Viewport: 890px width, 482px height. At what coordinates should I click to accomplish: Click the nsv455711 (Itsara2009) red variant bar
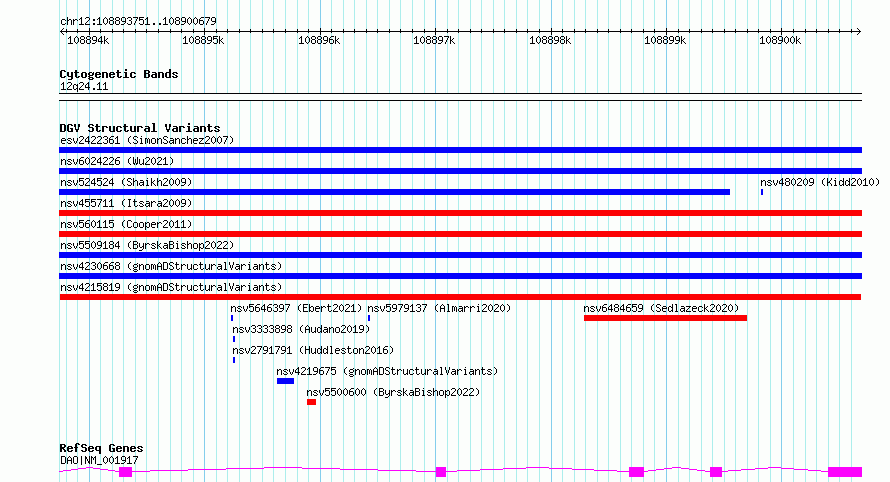point(460,213)
